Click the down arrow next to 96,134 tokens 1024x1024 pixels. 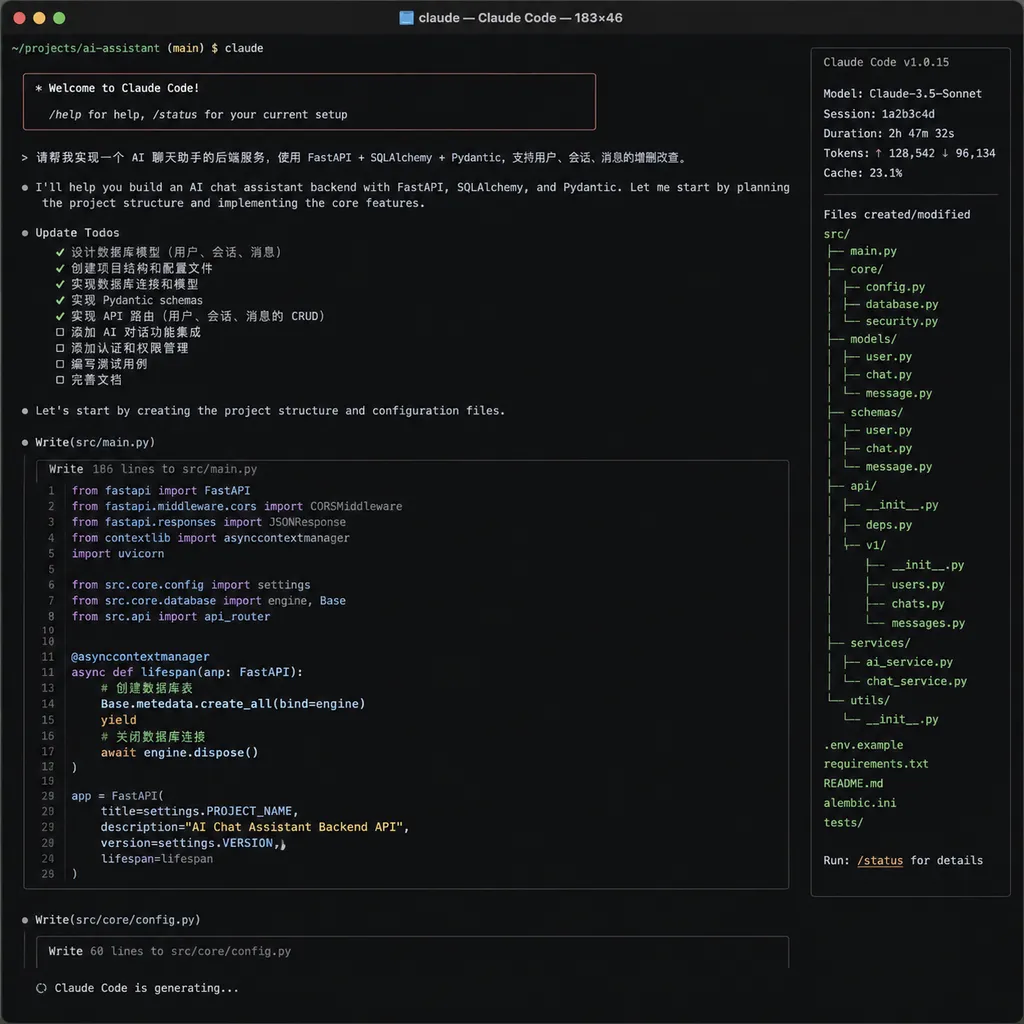[945, 153]
